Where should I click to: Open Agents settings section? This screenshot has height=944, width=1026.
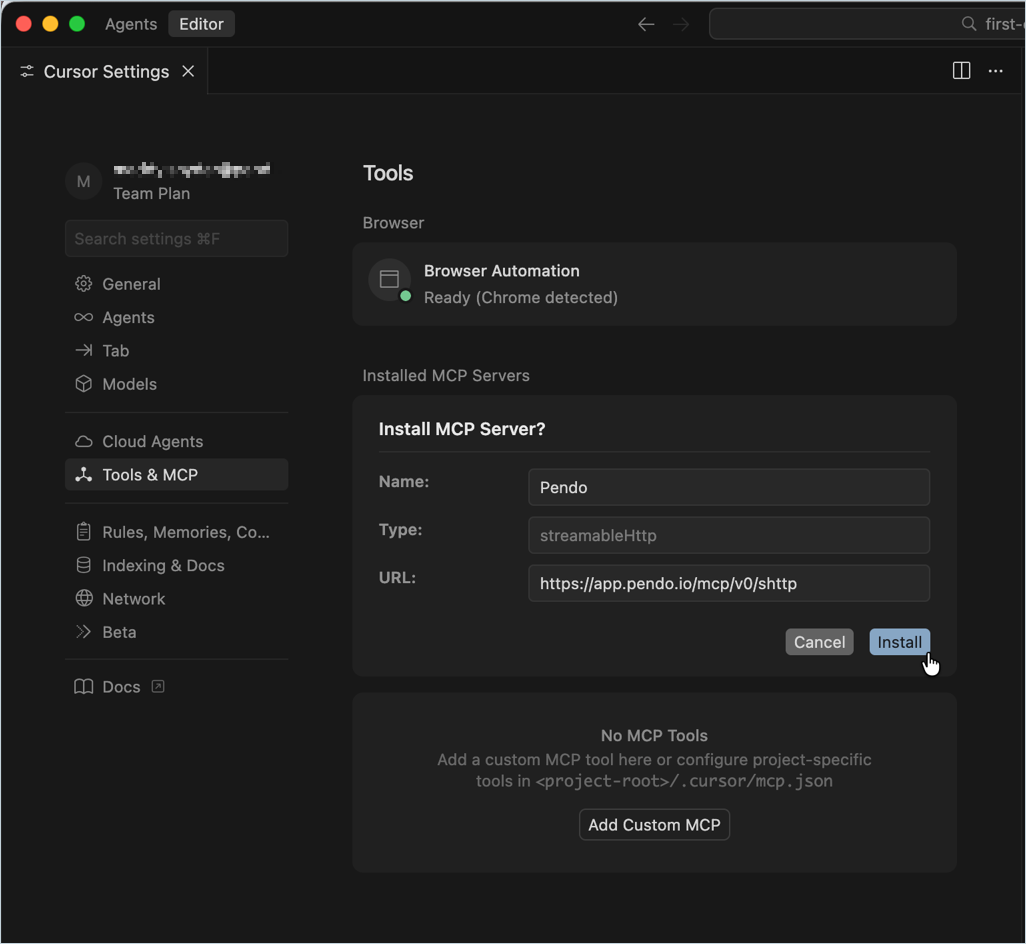point(177,317)
